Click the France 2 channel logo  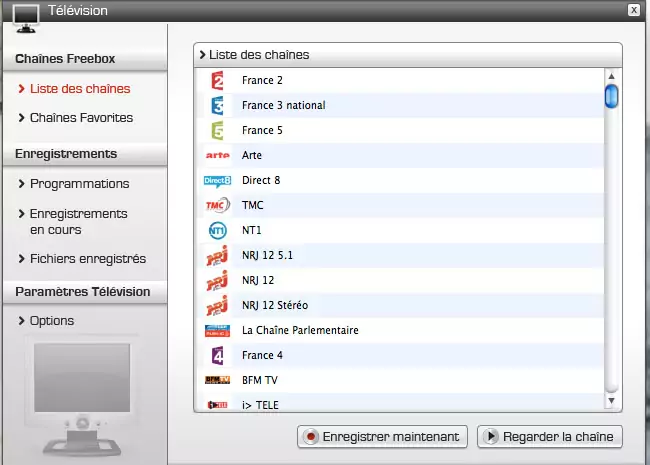point(217,80)
